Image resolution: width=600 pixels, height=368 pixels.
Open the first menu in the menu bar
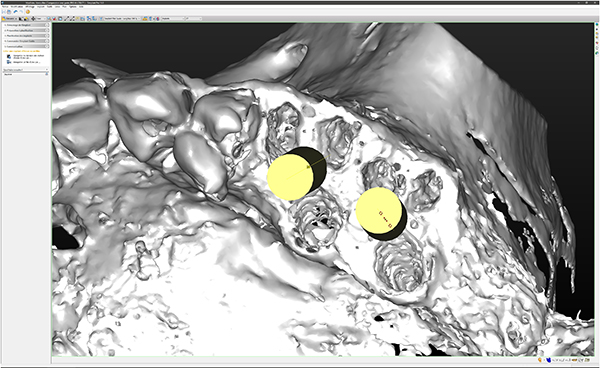[5, 7]
